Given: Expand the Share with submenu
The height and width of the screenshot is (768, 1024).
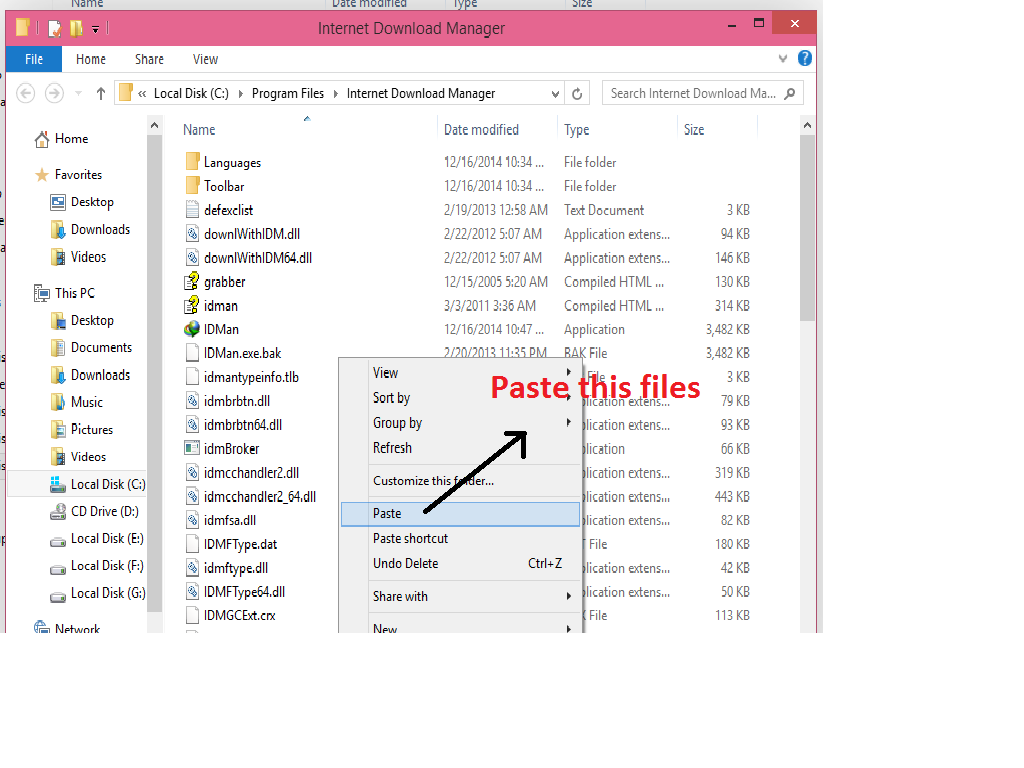Looking at the screenshot, I should coord(460,596).
